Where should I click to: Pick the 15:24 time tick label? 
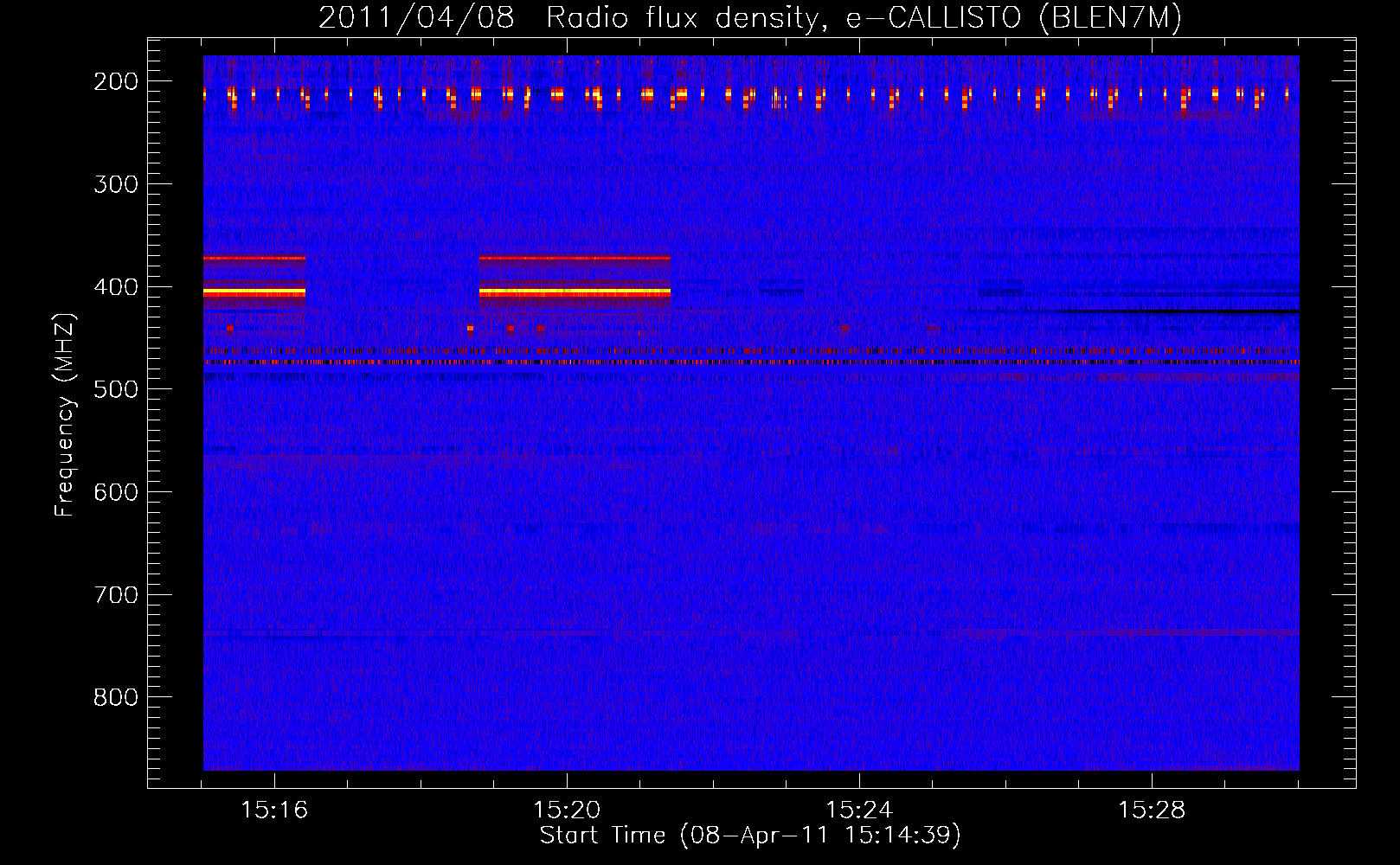pos(859,810)
